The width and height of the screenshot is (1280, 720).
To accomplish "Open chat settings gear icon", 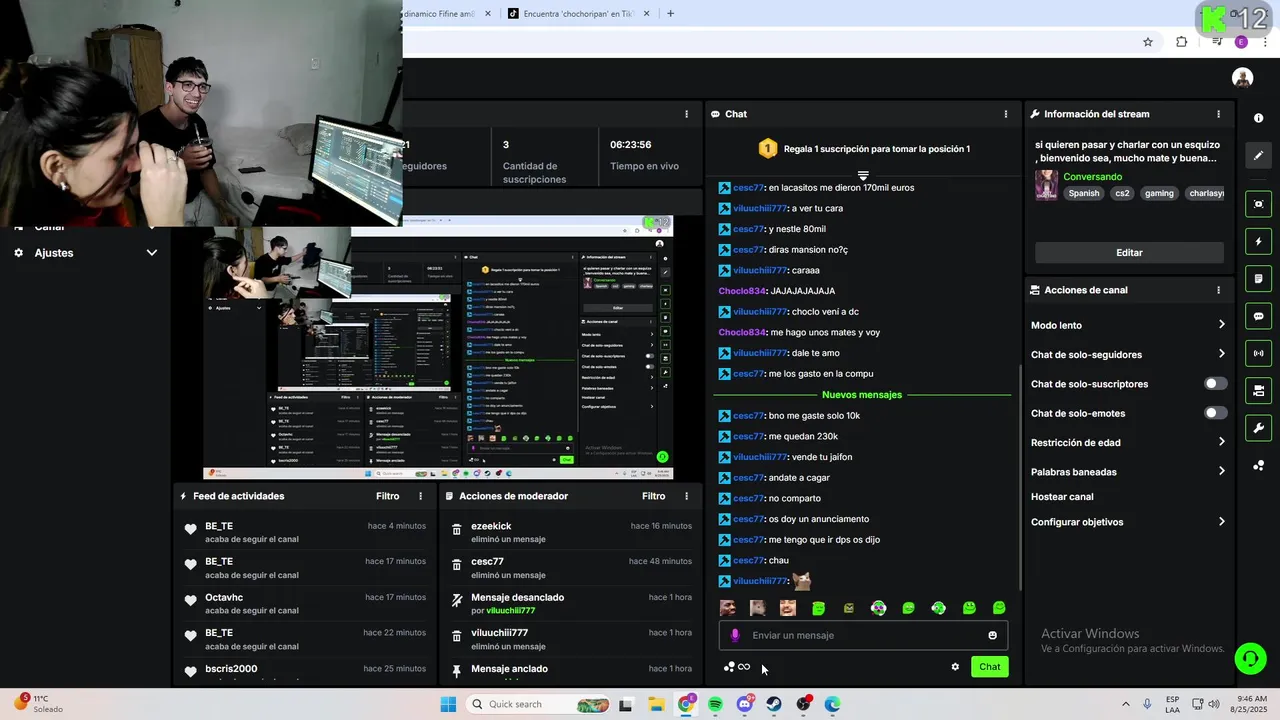I will coord(955,667).
